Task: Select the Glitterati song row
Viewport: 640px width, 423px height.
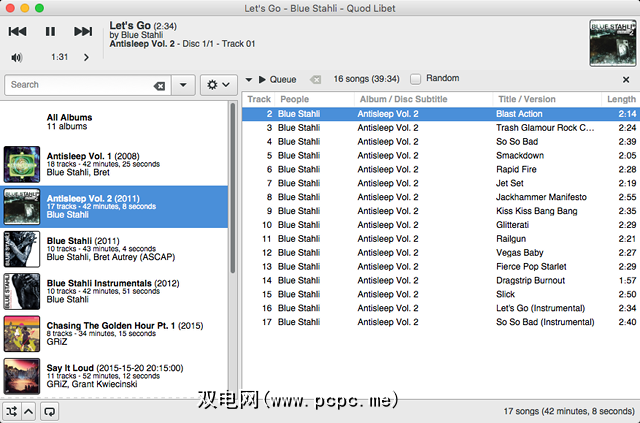Action: (x=441, y=225)
